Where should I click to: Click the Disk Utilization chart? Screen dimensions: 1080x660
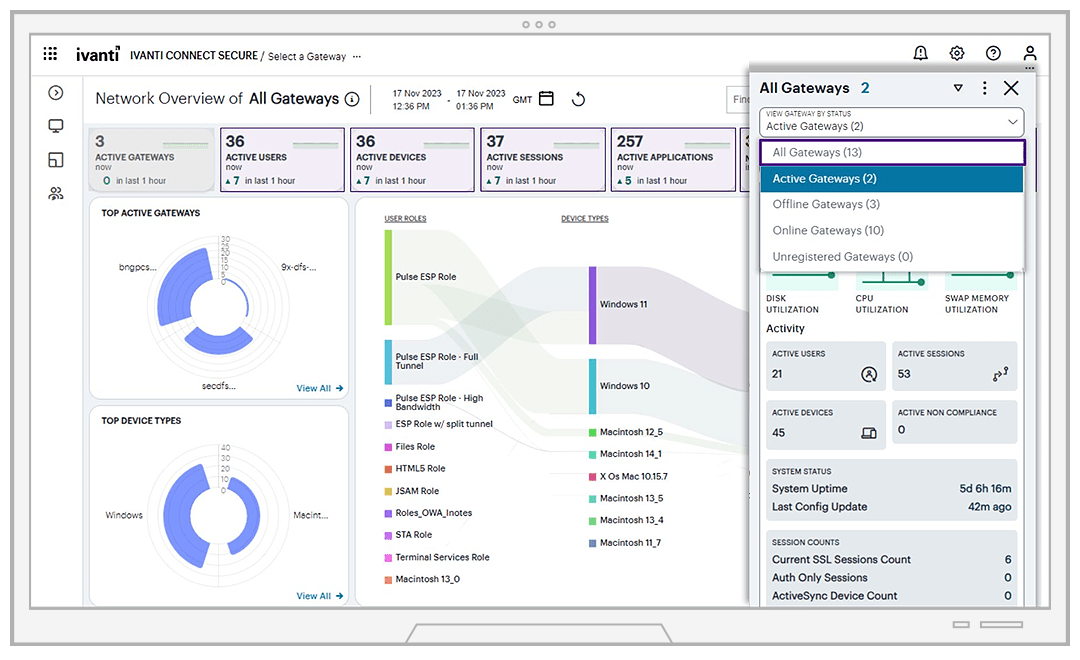point(801,280)
